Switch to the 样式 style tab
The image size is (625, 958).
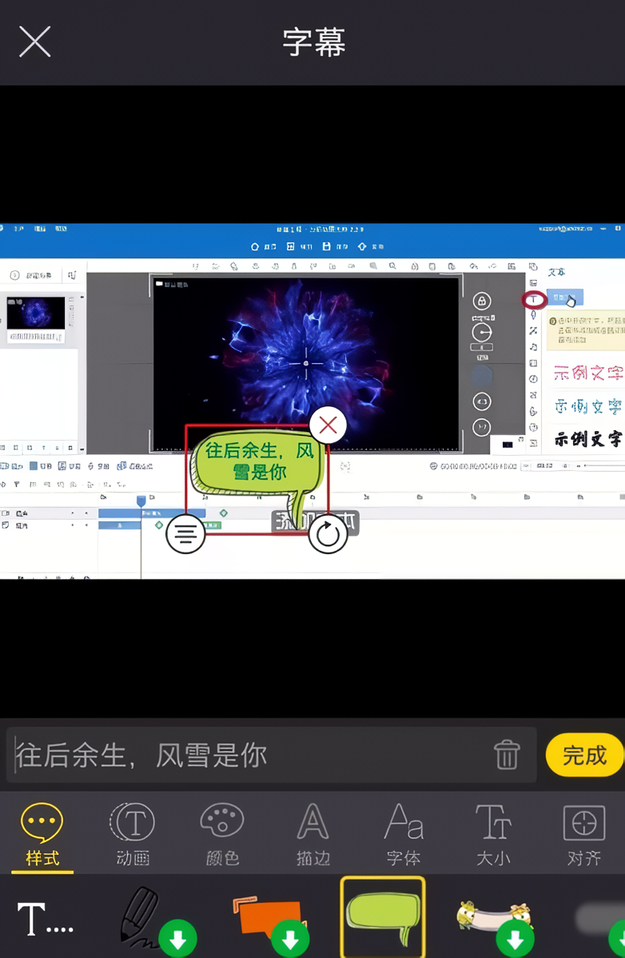pos(42,835)
